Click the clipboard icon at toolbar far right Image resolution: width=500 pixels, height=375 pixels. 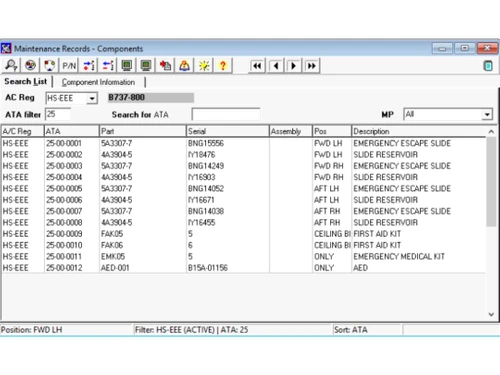coord(488,66)
